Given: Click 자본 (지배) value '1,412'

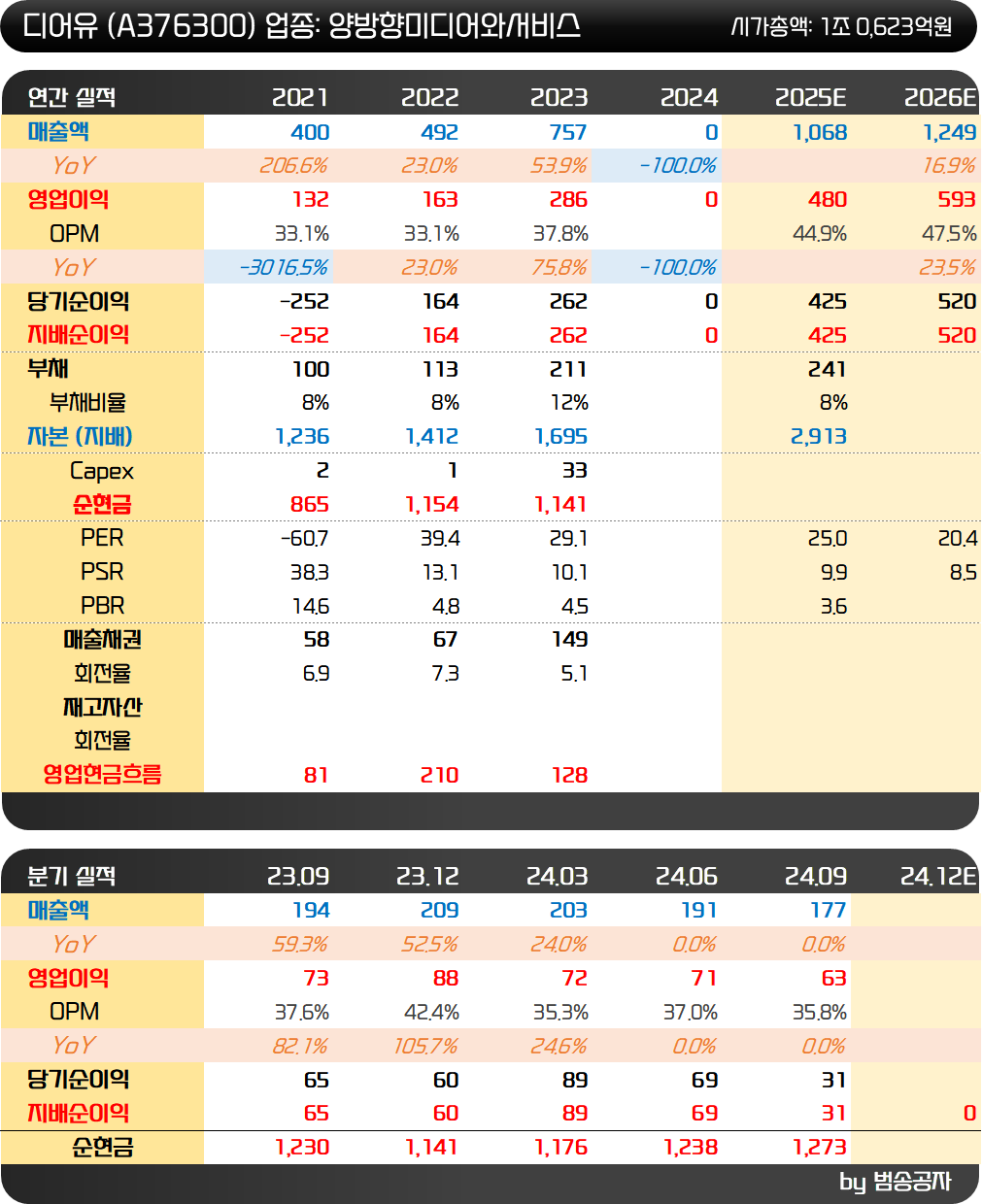Looking at the screenshot, I should [x=431, y=437].
